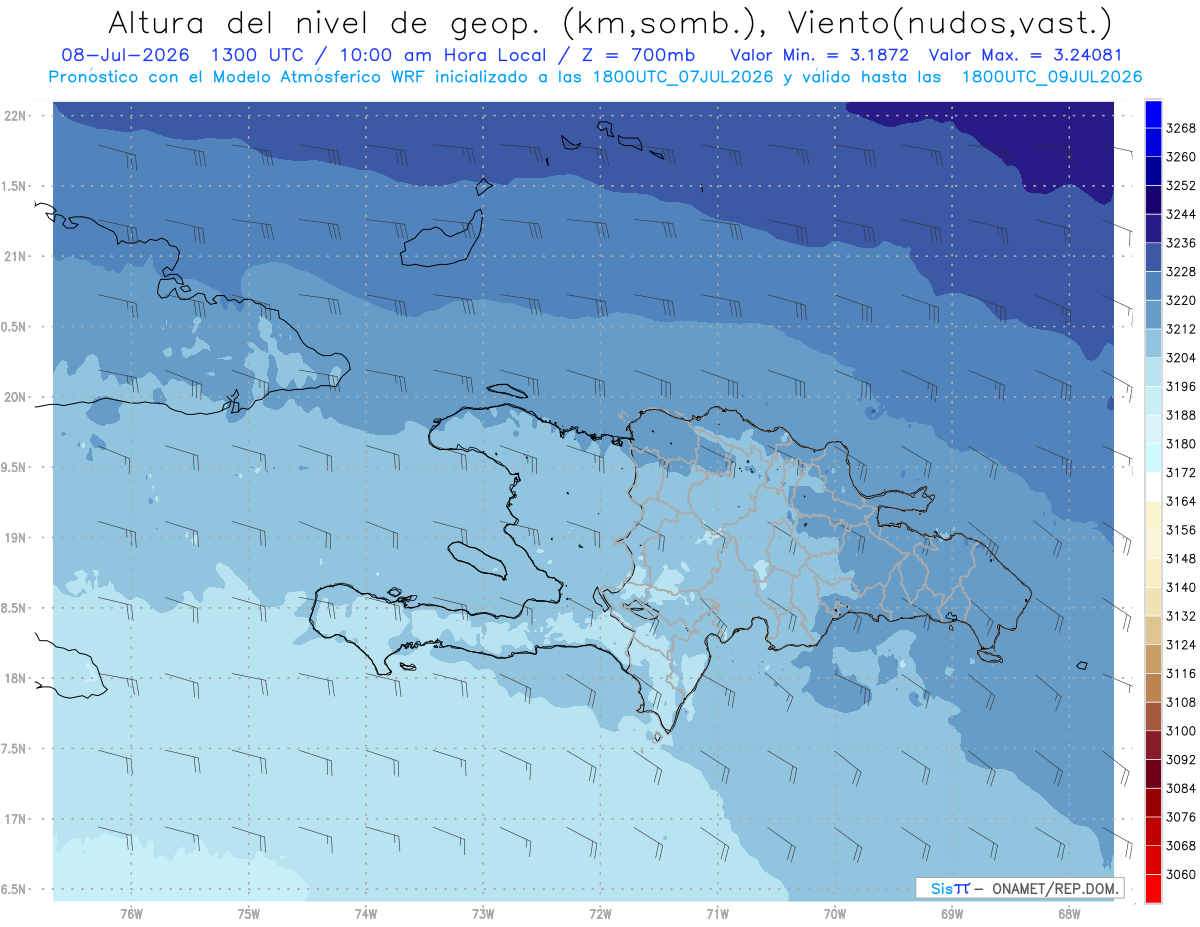The height and width of the screenshot is (927, 1200).
Task: Click the 8.5N latitude axis label
Action: 15,608
